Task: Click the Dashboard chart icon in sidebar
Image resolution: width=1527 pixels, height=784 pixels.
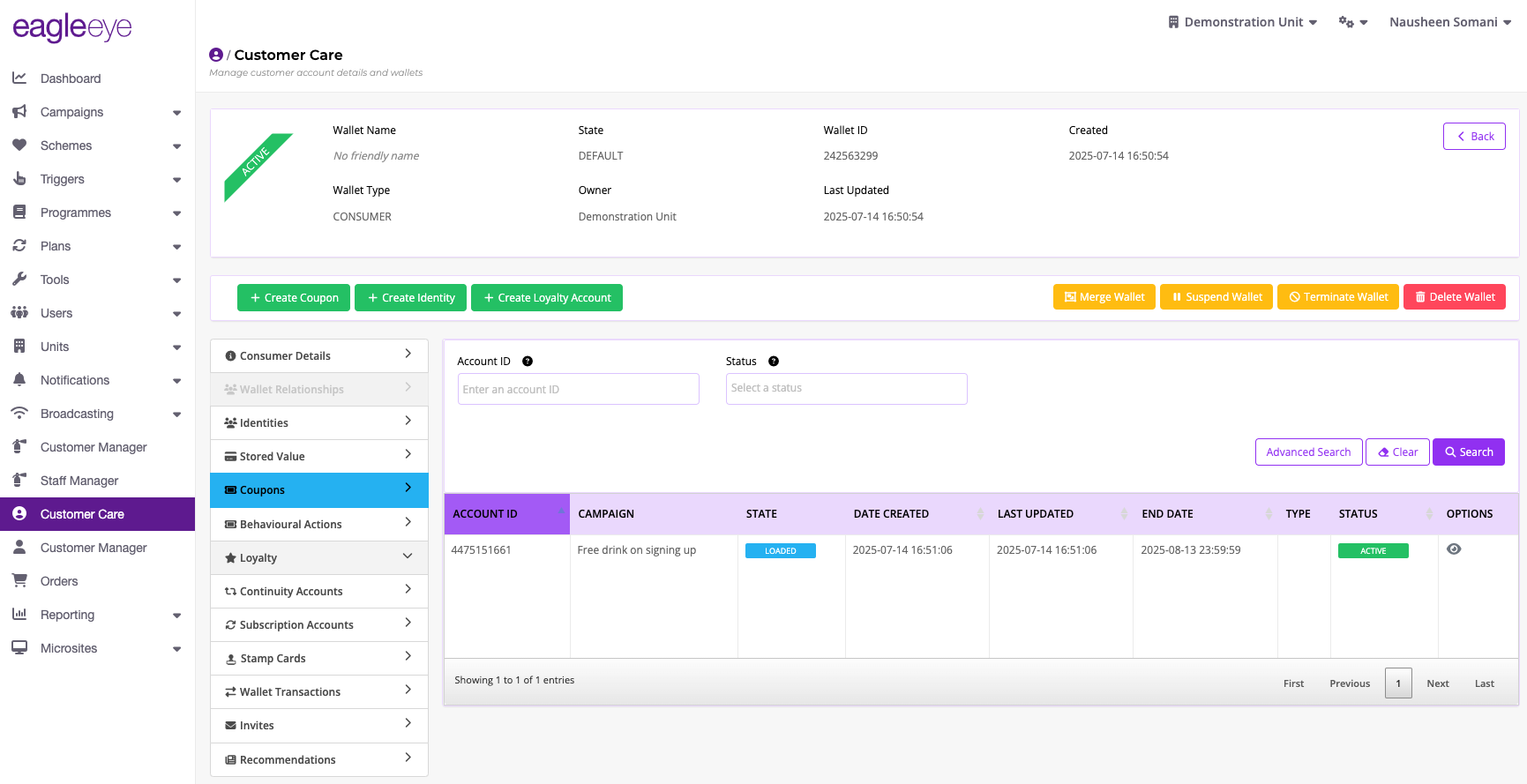Action: [19, 78]
